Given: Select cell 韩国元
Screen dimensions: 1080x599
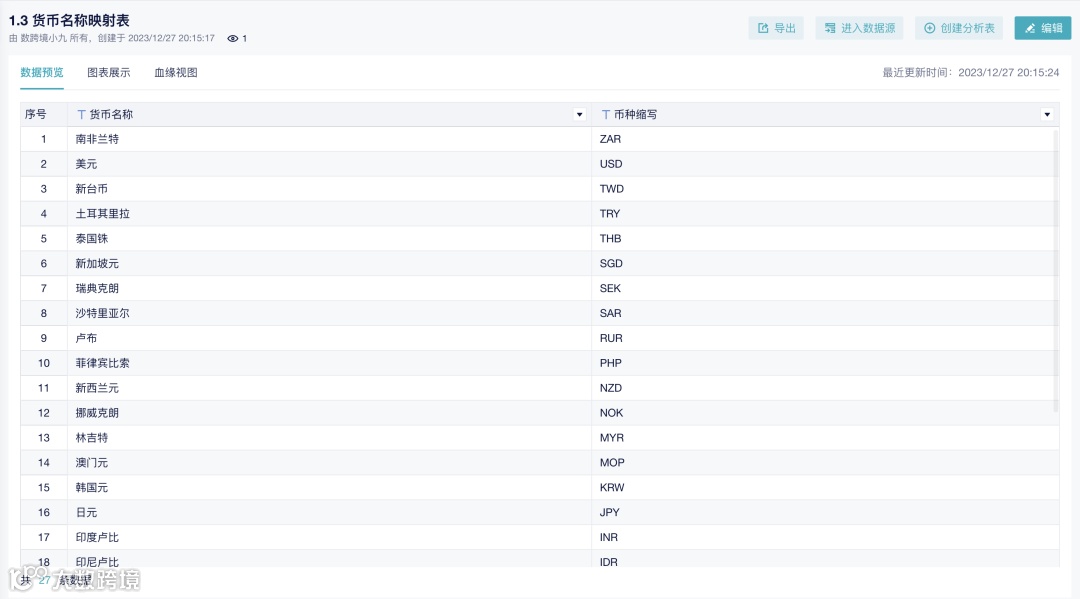Looking at the screenshot, I should pos(329,487).
